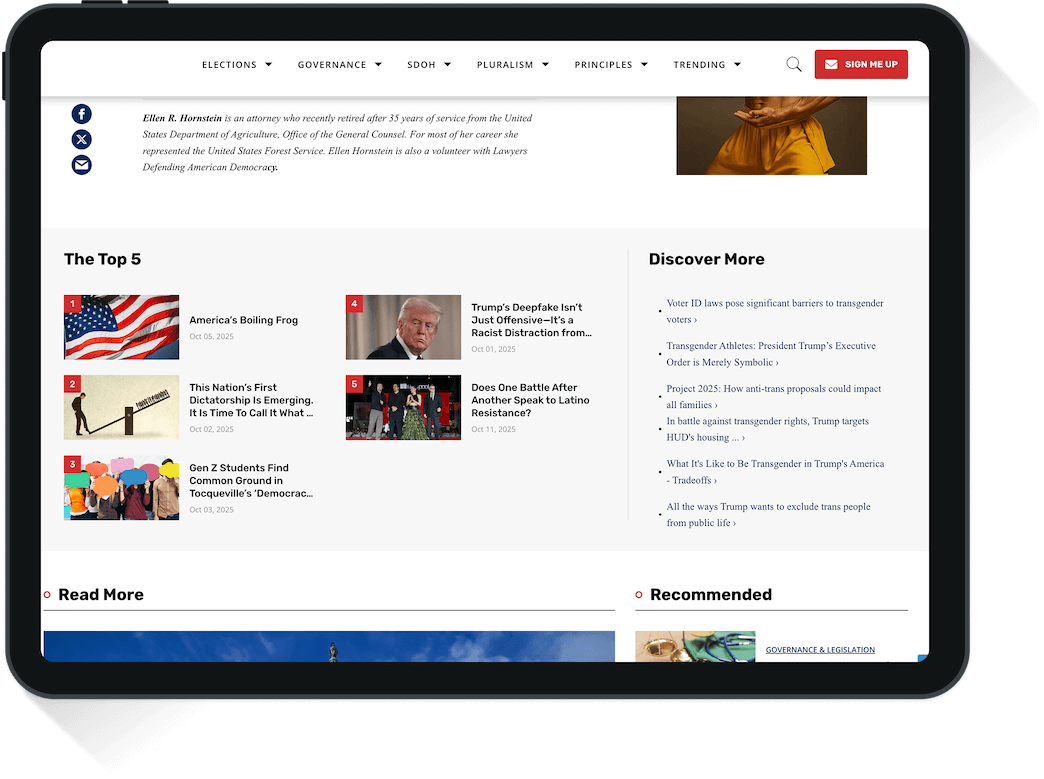The image size is (1044, 779).
Task: Click the stethoscope thumbnail under Recommended
Action: tap(695, 646)
